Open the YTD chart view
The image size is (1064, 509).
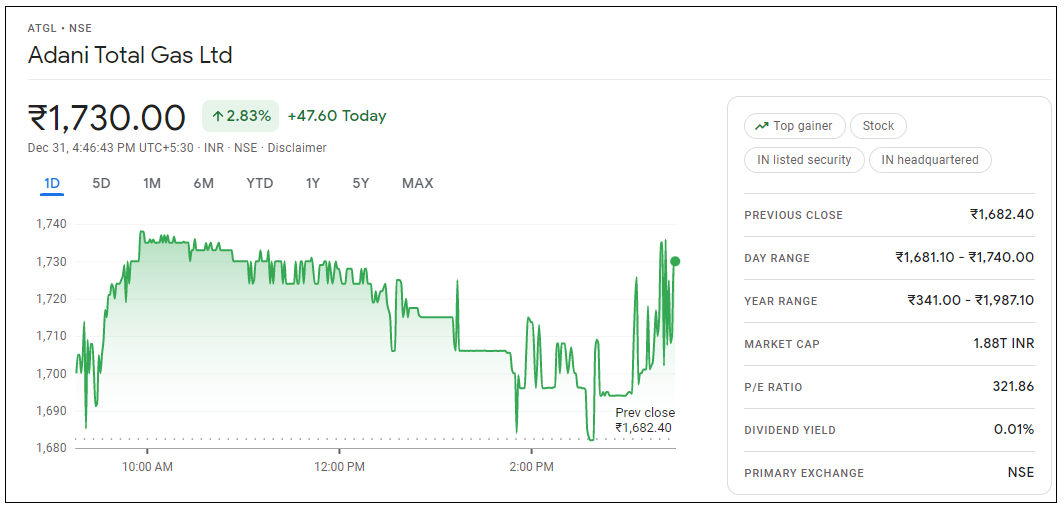coord(260,183)
